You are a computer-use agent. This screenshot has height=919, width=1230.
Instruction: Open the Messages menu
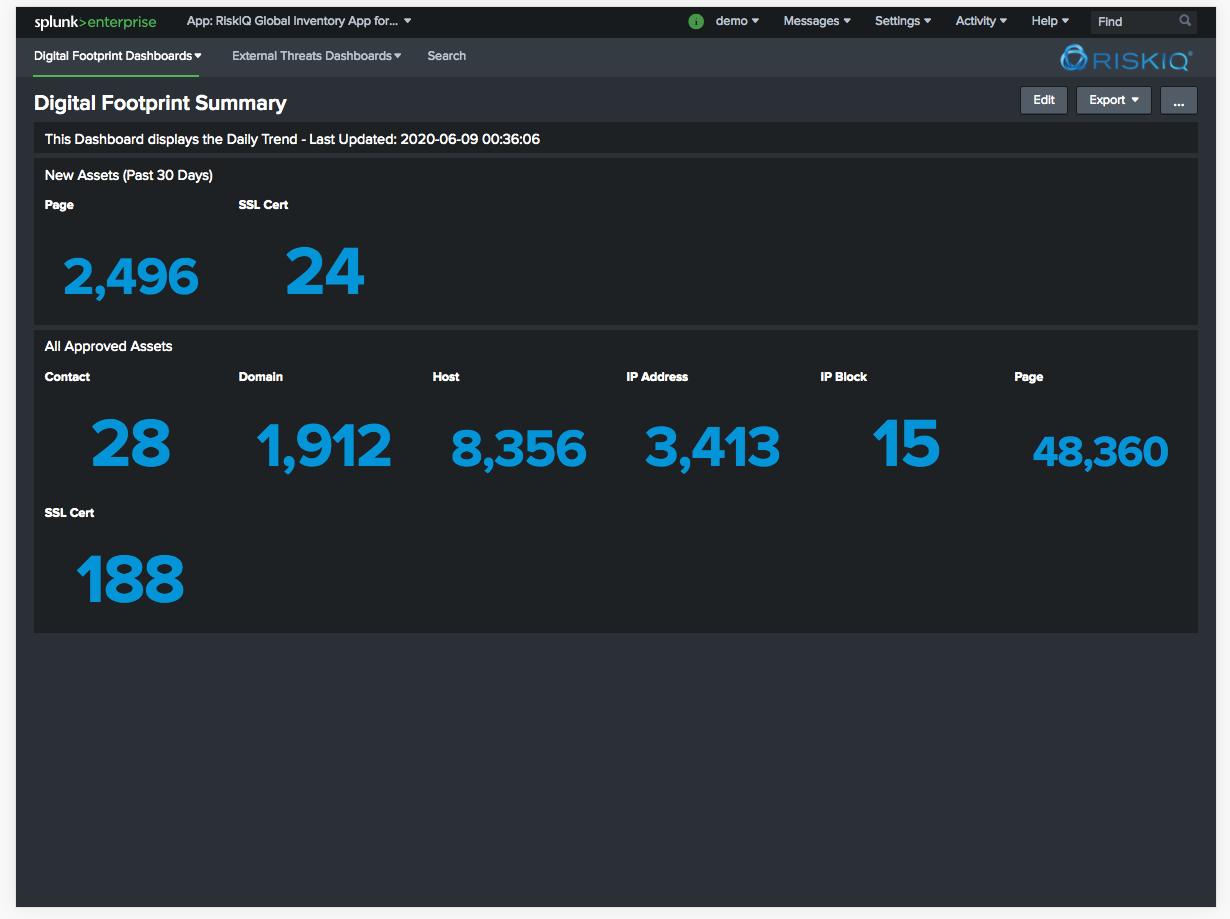point(817,21)
